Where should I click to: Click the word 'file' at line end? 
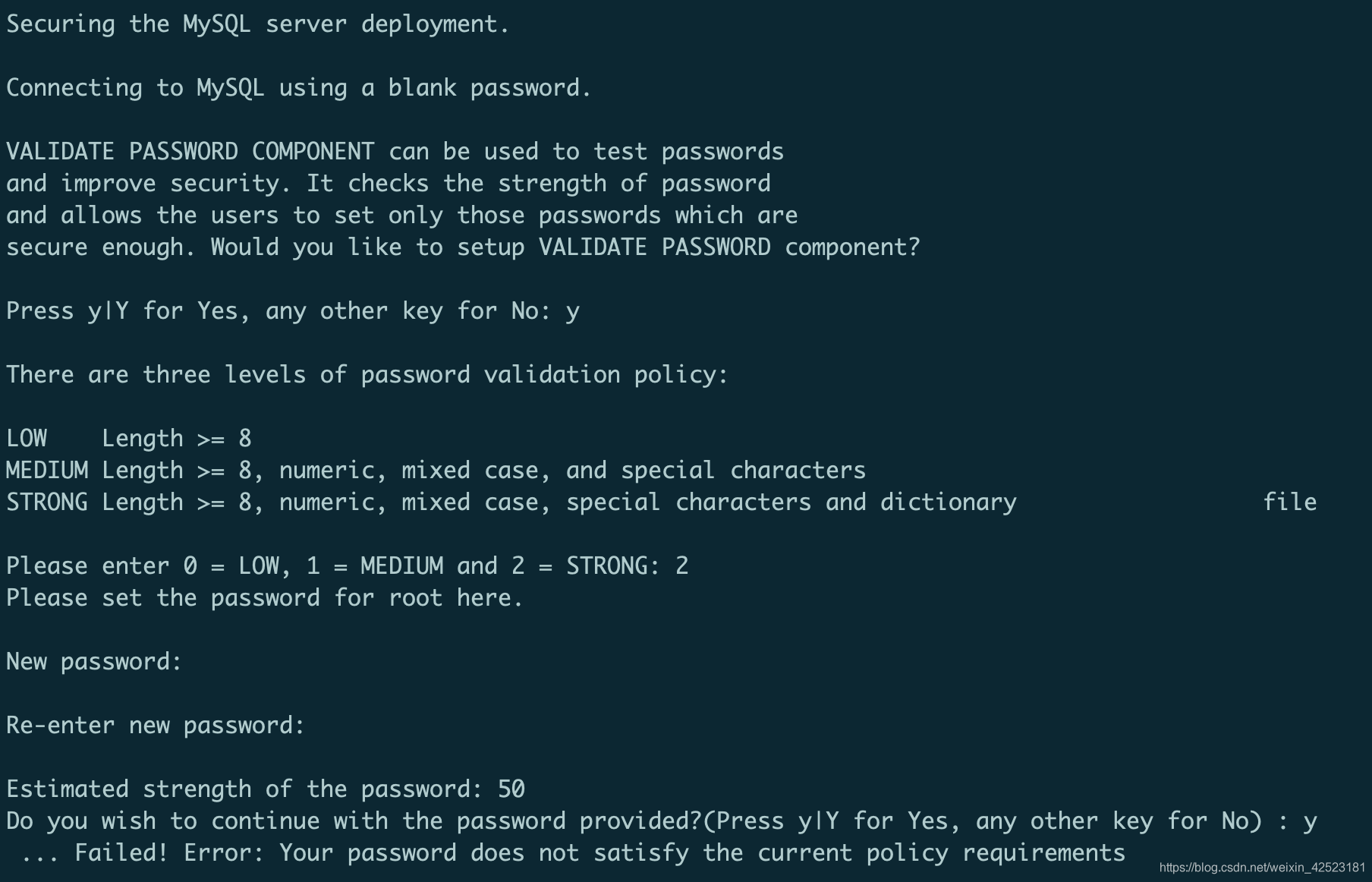[1289, 502]
